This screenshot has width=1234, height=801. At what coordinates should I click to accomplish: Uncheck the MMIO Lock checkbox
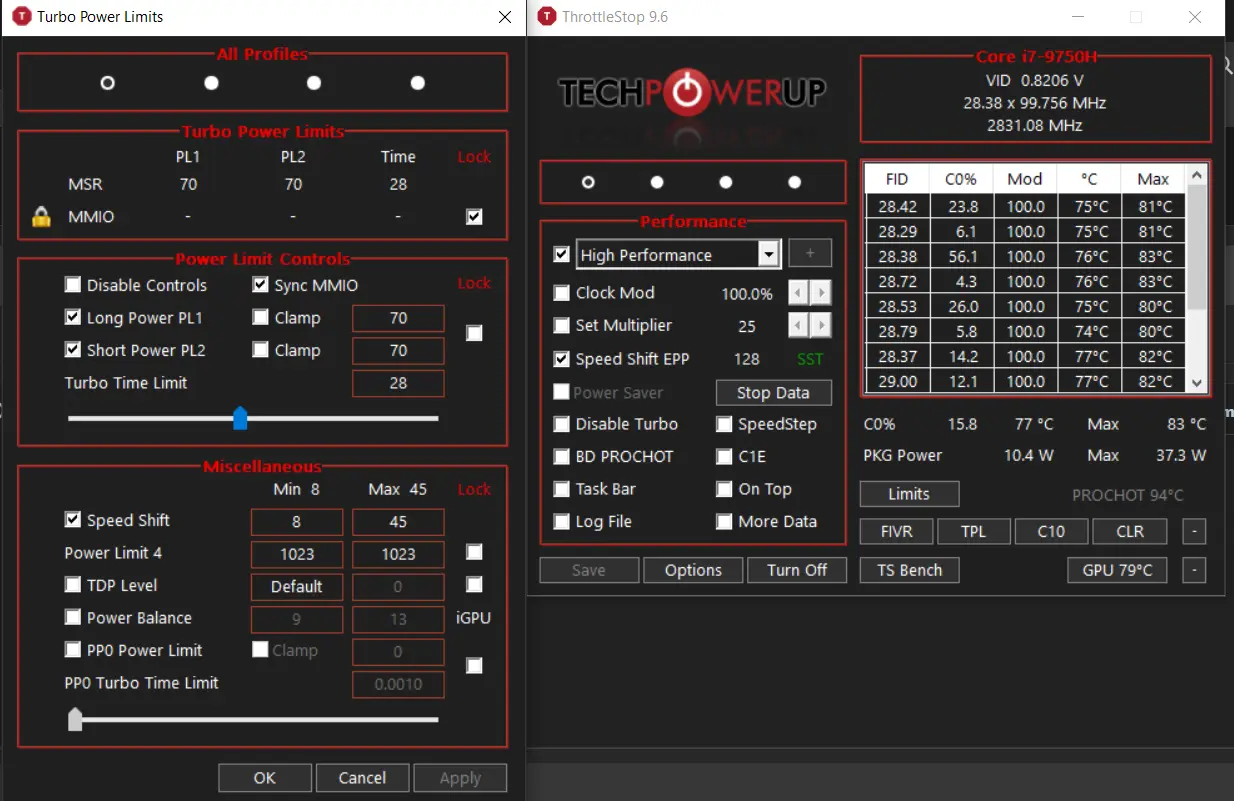[x=475, y=217]
